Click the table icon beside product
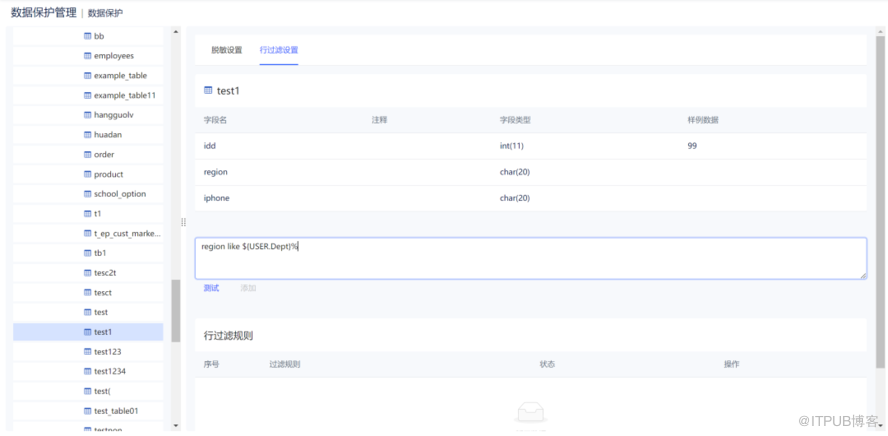This screenshot has height=436, width=888. (87, 174)
